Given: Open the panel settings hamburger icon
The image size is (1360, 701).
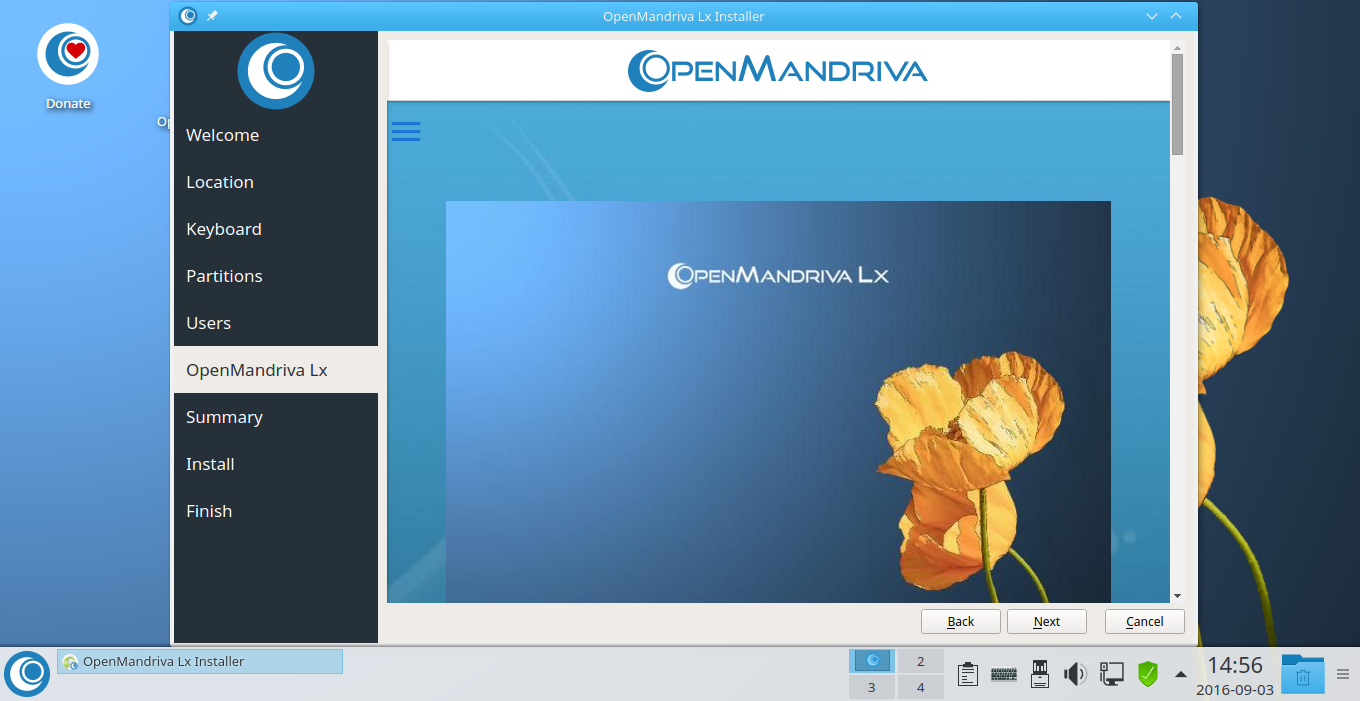Looking at the screenshot, I should point(1343,674).
